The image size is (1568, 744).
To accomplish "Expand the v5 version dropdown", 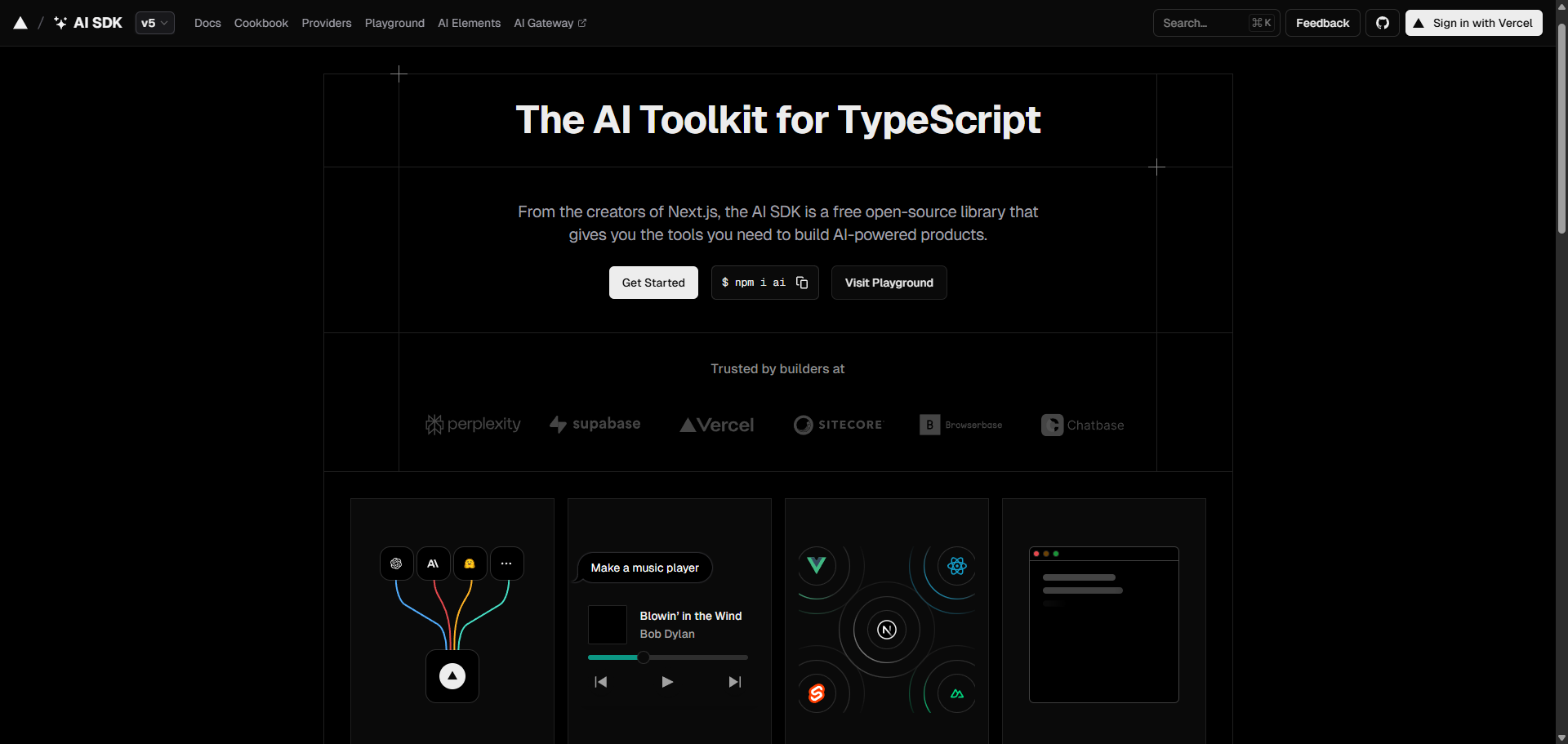I will tap(154, 23).
